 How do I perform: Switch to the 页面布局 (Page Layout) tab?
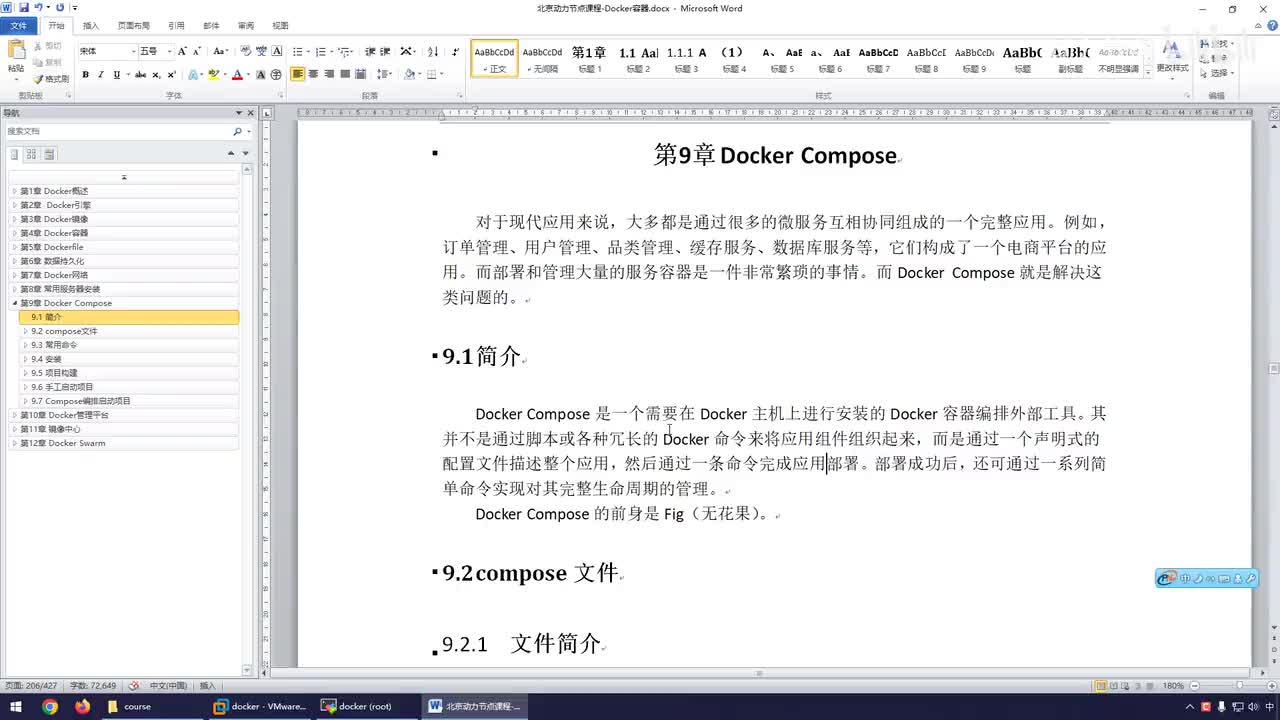[133, 25]
